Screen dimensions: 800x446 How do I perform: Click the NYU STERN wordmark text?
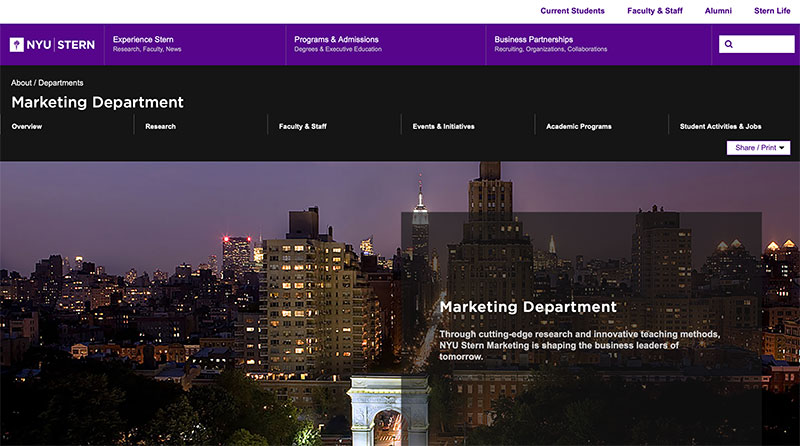61,45
